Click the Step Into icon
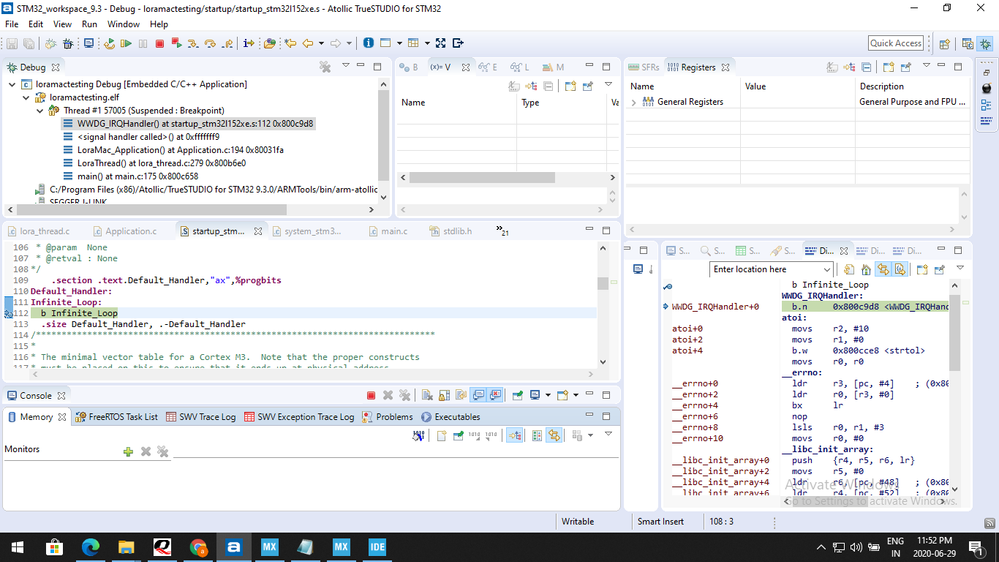This screenshot has width=999, height=562. point(193,43)
